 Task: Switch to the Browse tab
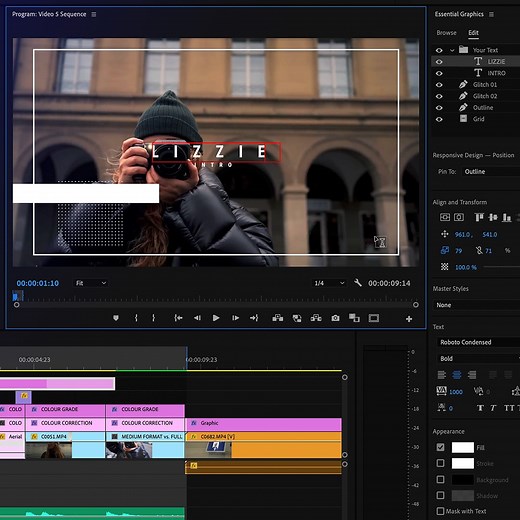point(446,33)
